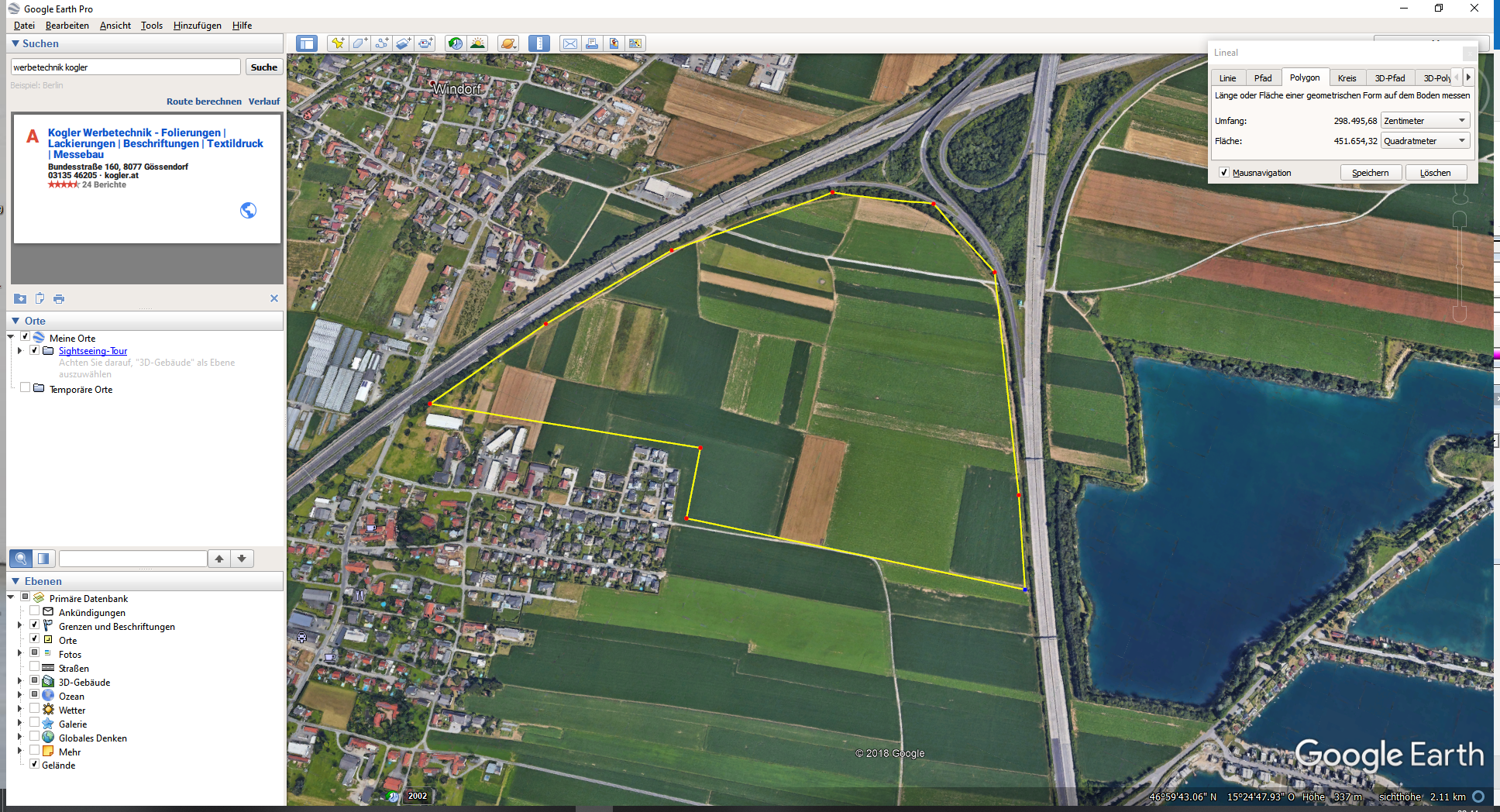Click Löschen in the Lineal dialog
This screenshot has width=1500, height=812.
pos(1436,173)
